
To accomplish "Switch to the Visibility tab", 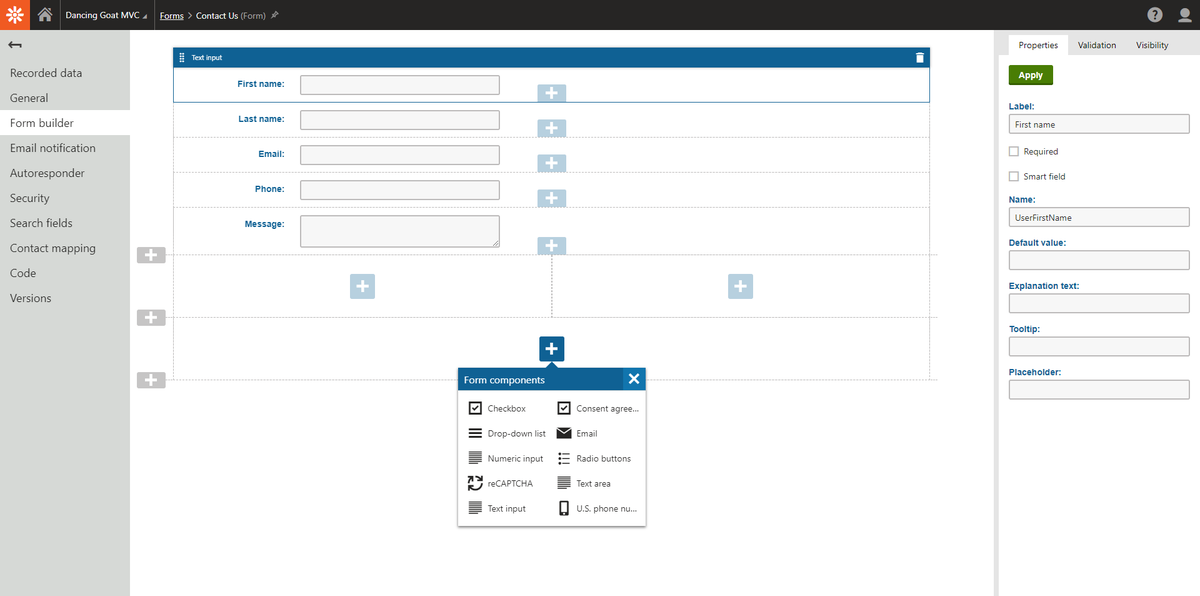I will click(1151, 45).
